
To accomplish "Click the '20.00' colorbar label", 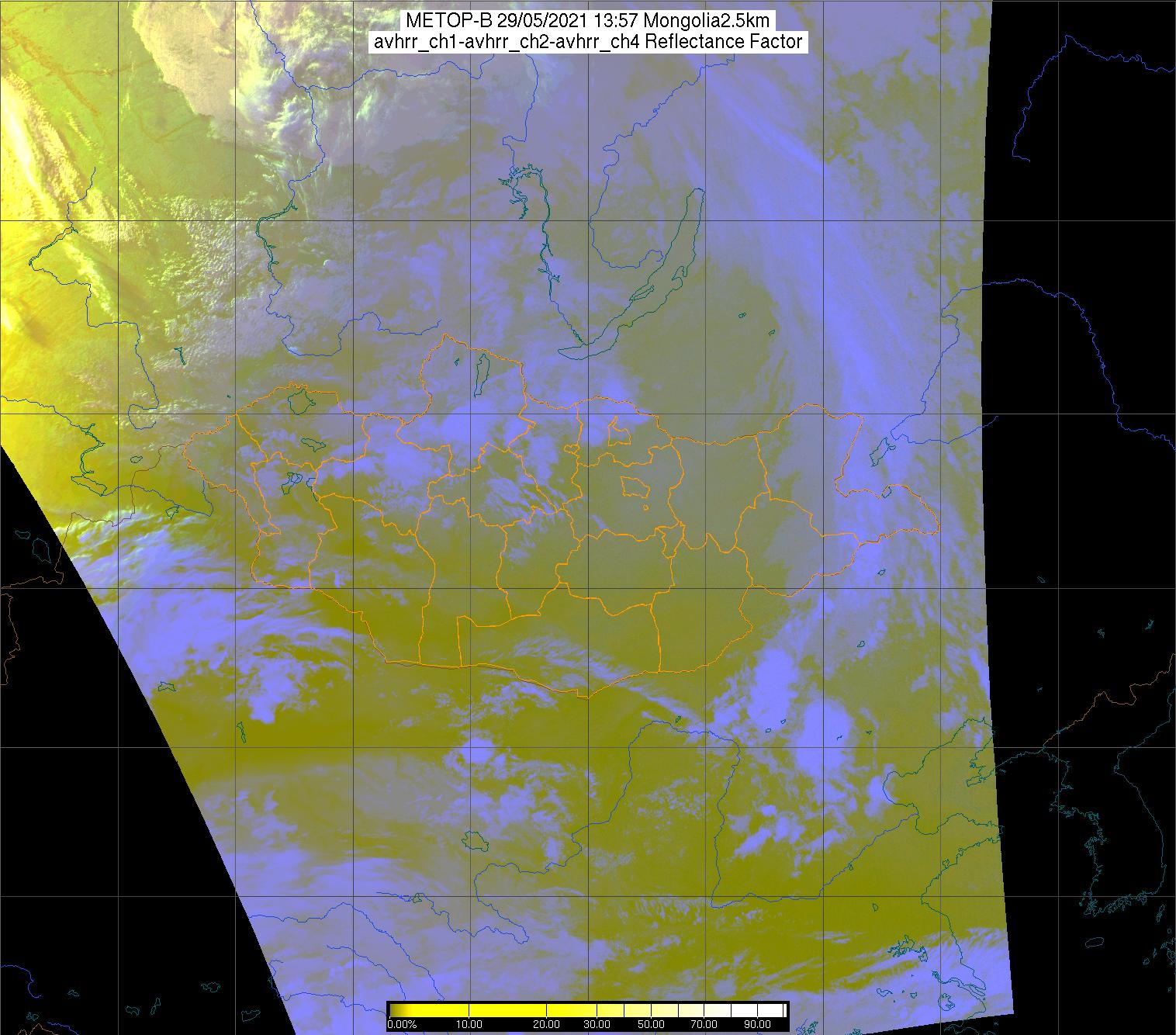I will pyautogui.click(x=547, y=1025).
